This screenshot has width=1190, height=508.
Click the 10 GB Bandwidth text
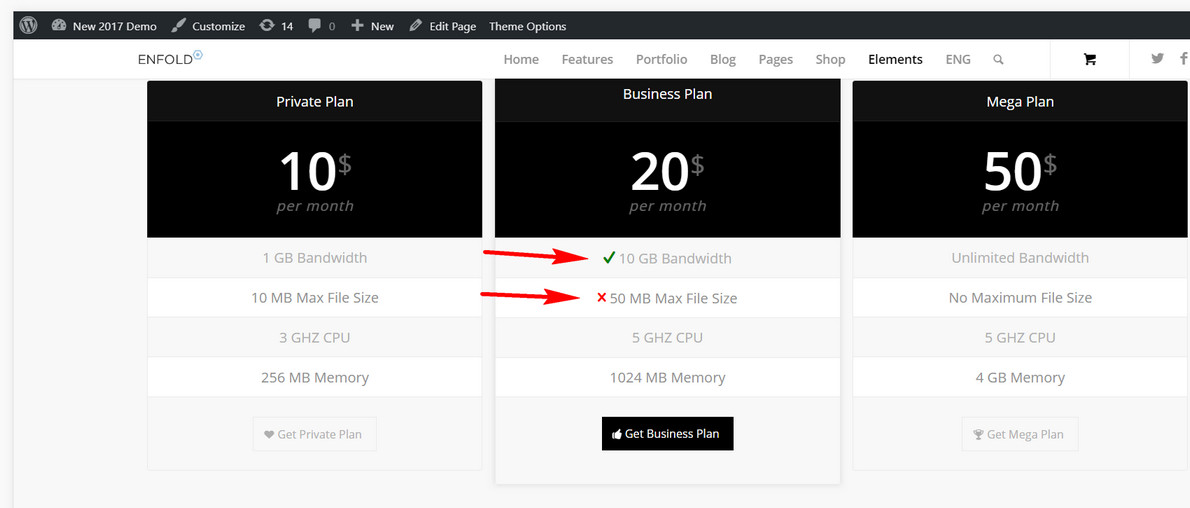tap(675, 258)
